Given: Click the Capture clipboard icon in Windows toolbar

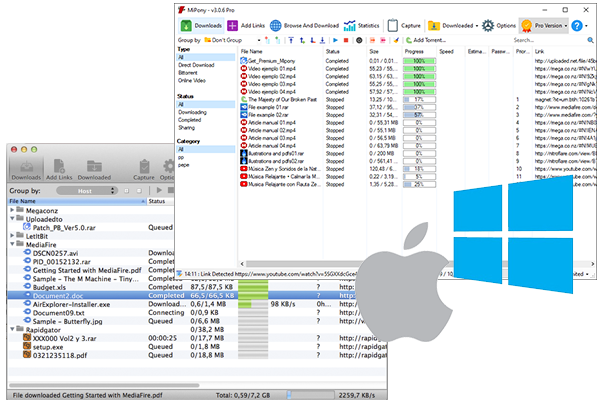Looking at the screenshot, I should tap(393, 26).
